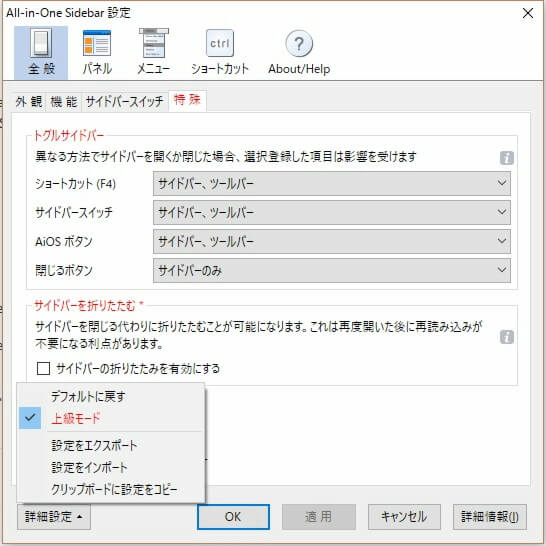The width and height of the screenshot is (546, 546).
Task: Select the 特殊 tab
Action: [187, 100]
